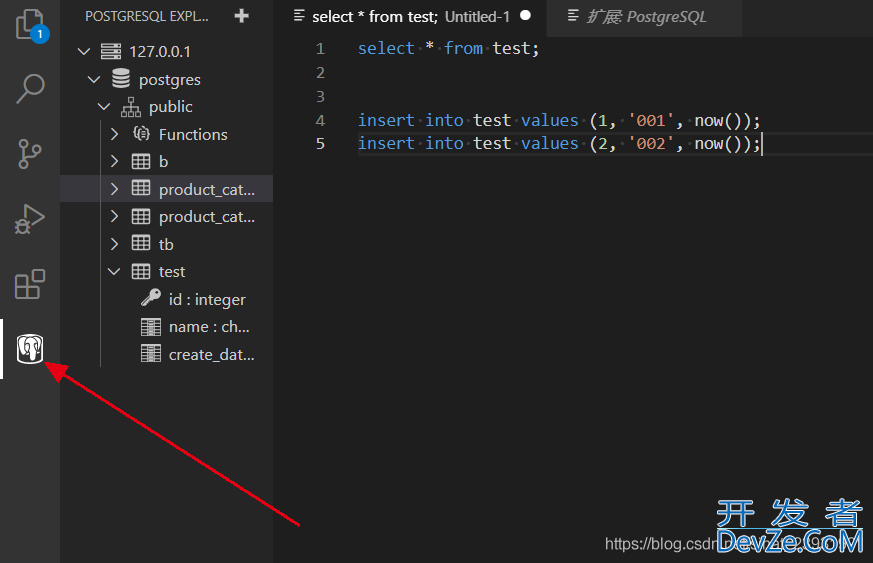The width and height of the screenshot is (873, 563).
Task: Place cursor in line 4 insert statement
Action: click(558, 120)
